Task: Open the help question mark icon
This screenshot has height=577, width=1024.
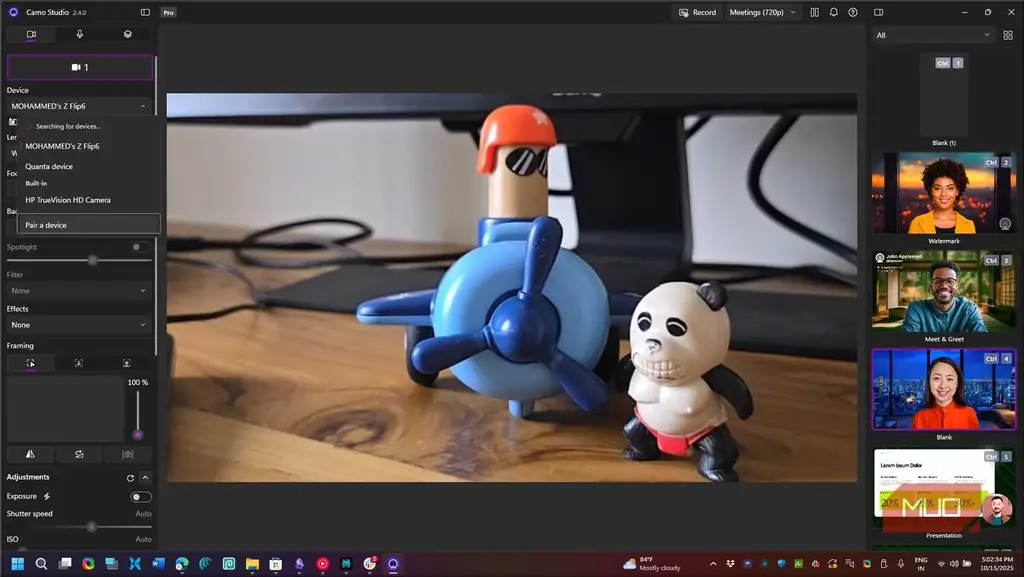Action: point(853,12)
